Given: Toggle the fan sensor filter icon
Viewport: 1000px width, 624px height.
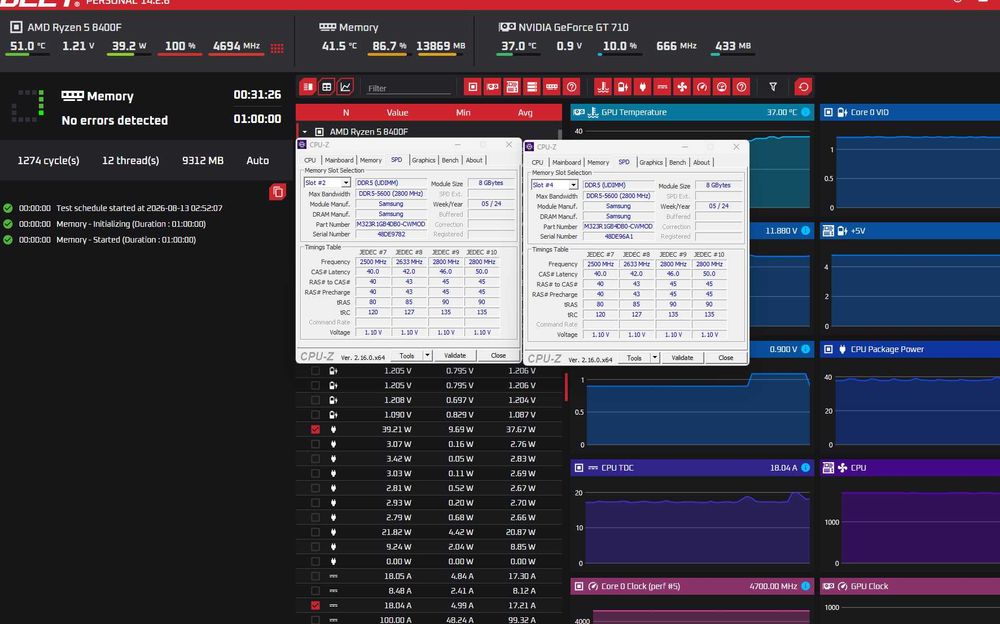Looking at the screenshot, I should (x=682, y=87).
